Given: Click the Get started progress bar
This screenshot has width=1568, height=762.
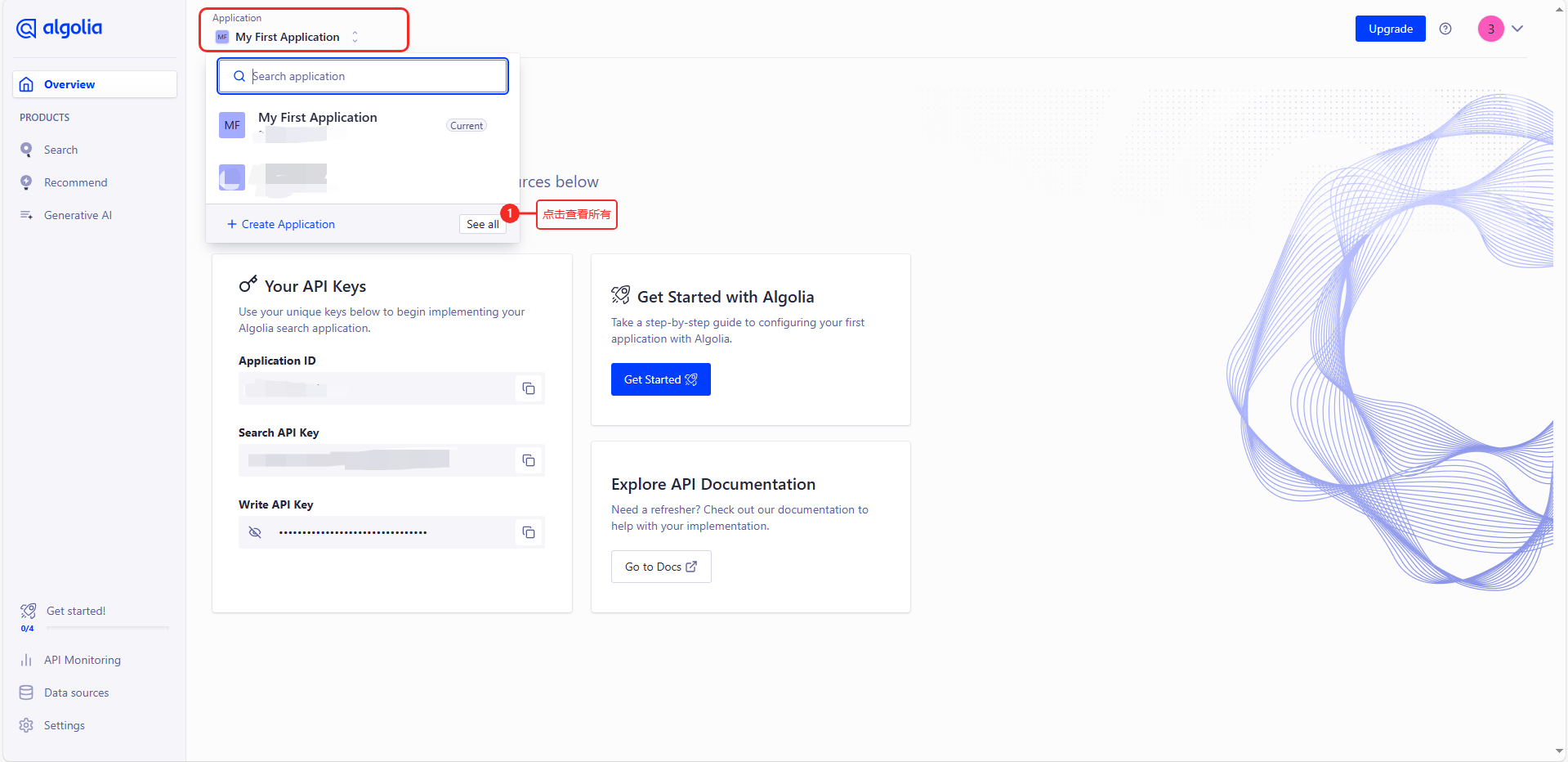Looking at the screenshot, I should click(108, 627).
